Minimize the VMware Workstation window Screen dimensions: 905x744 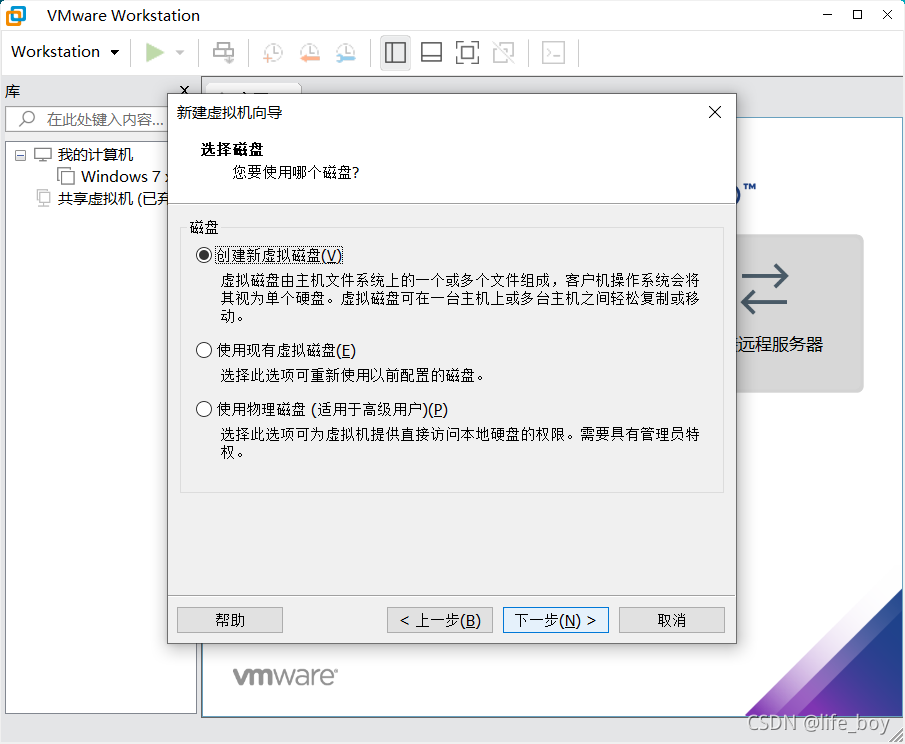827,15
